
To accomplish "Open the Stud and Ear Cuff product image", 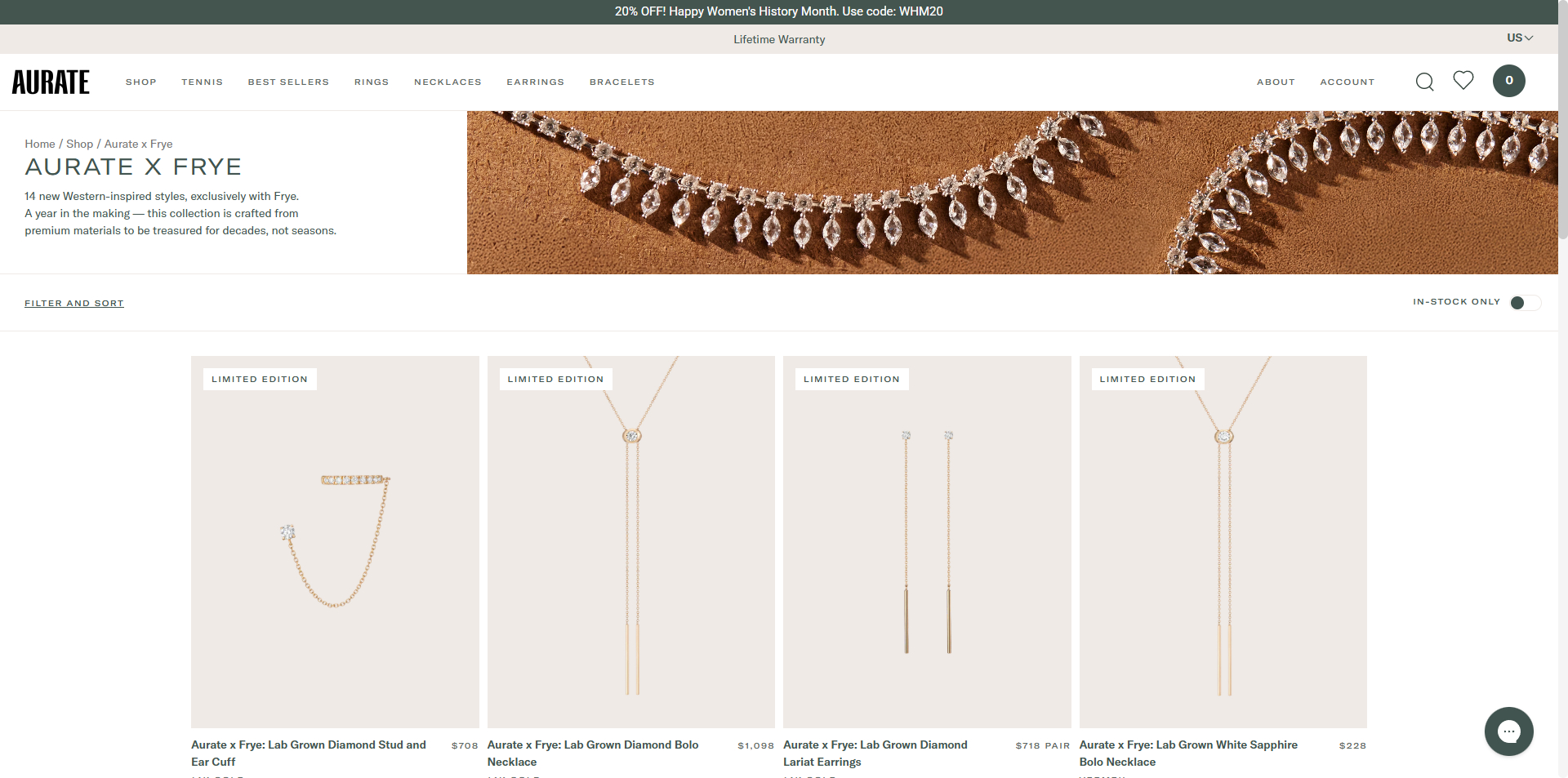I will pyautogui.click(x=335, y=541).
